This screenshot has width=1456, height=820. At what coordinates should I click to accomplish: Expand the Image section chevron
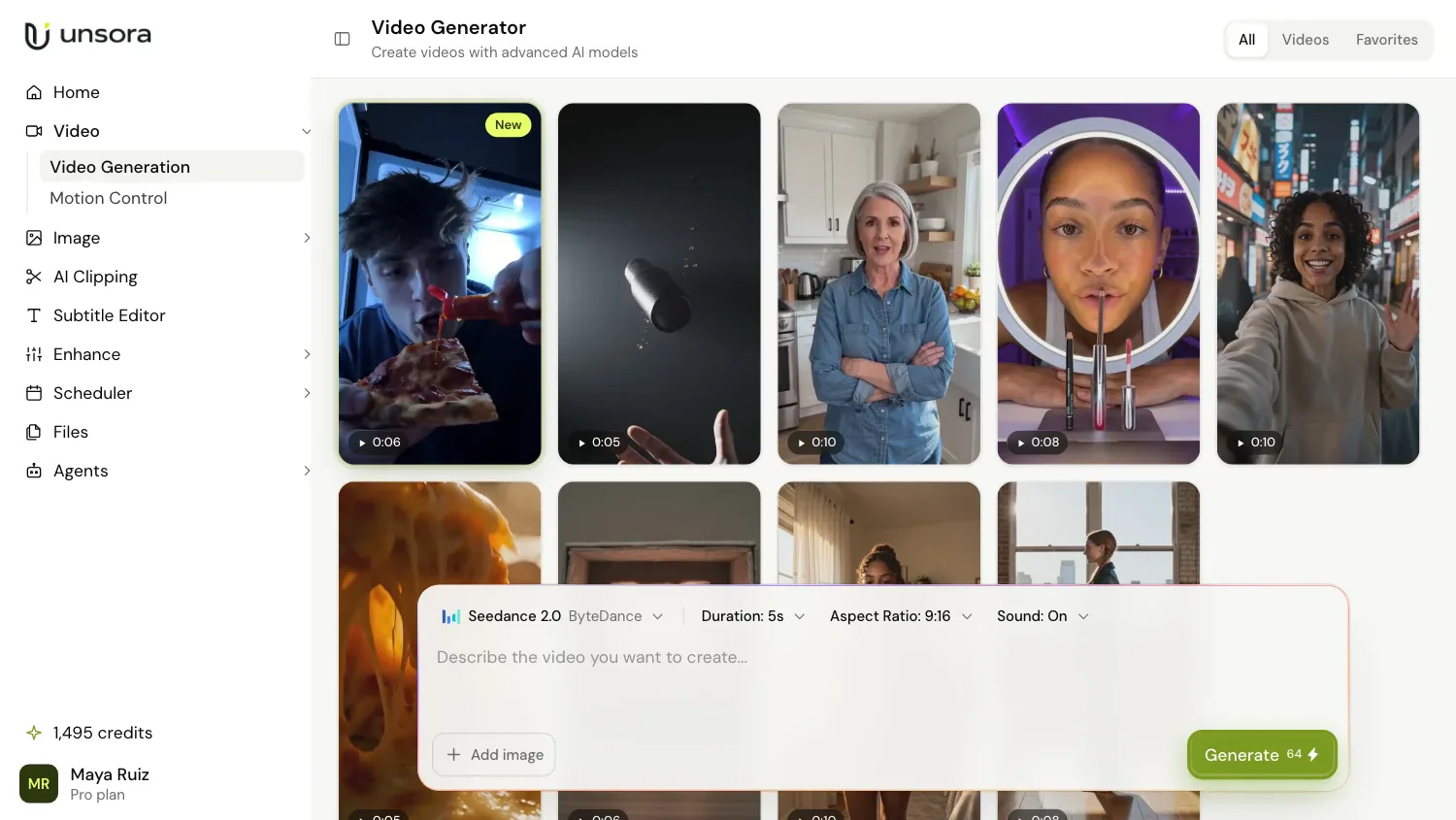click(x=307, y=238)
